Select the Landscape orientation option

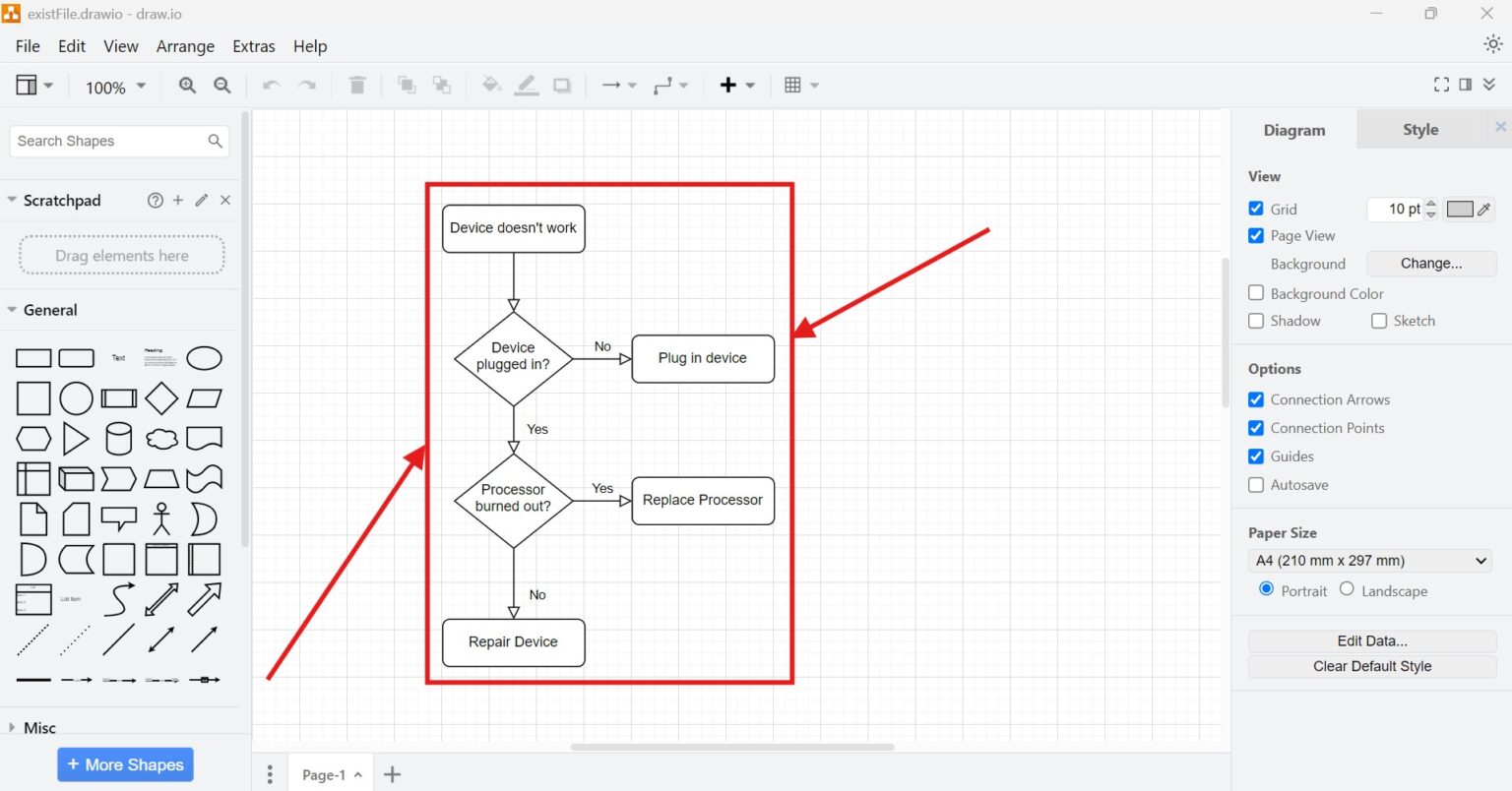[1347, 589]
